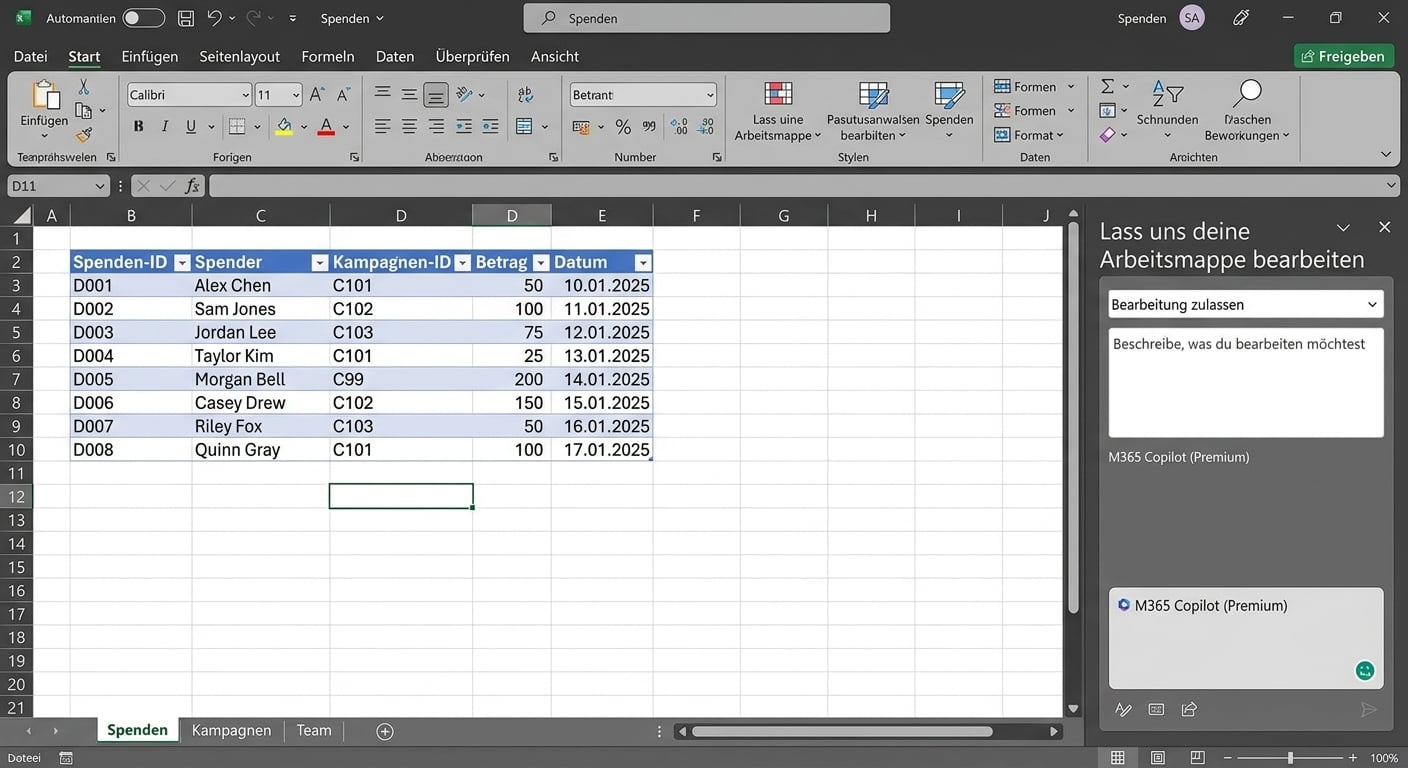Click the Schnunden sort and filter icon
The height and width of the screenshot is (768, 1408).
click(1167, 95)
